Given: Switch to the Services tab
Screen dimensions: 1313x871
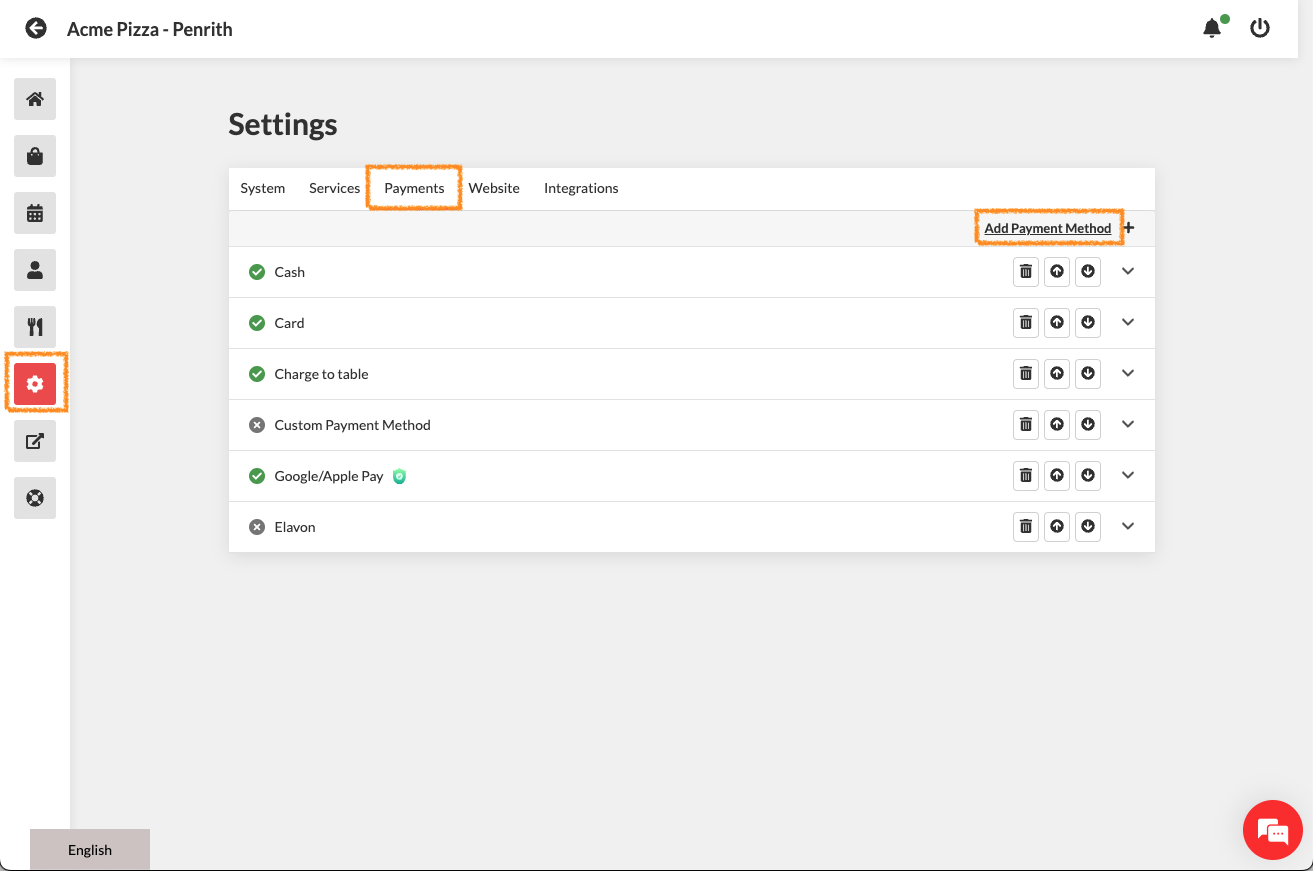Looking at the screenshot, I should coord(334,188).
